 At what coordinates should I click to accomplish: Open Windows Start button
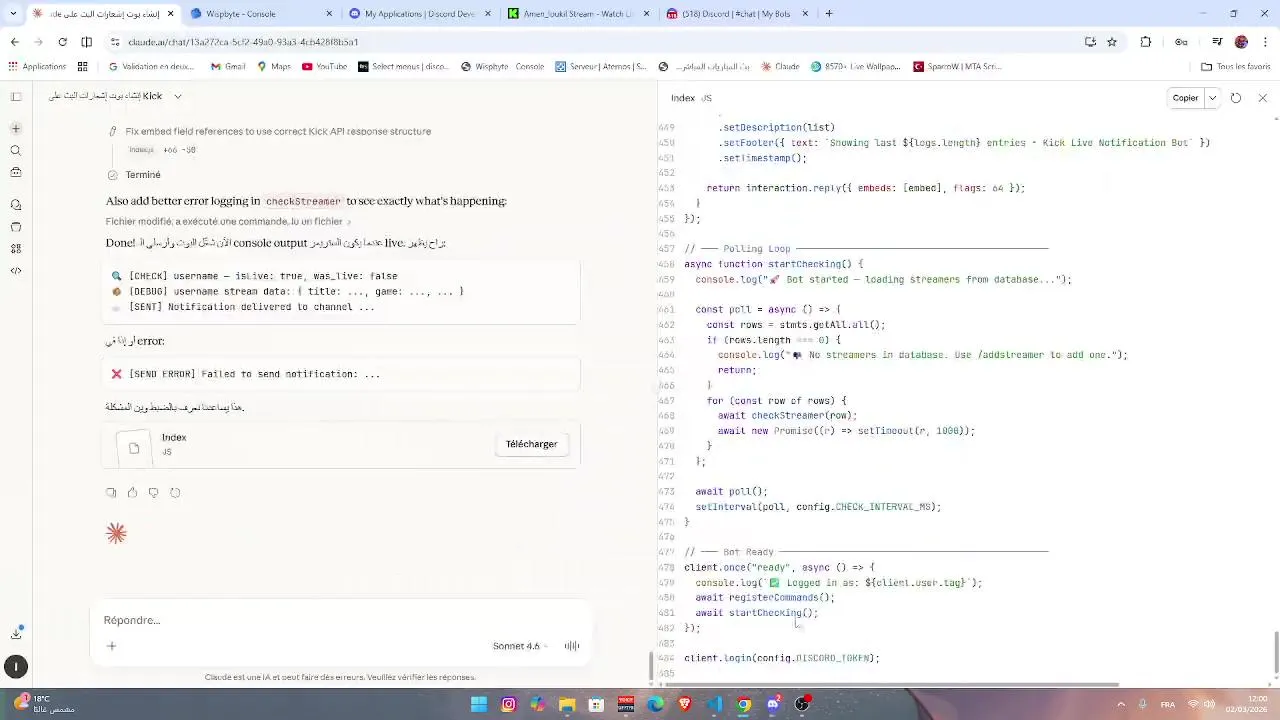tap(479, 704)
